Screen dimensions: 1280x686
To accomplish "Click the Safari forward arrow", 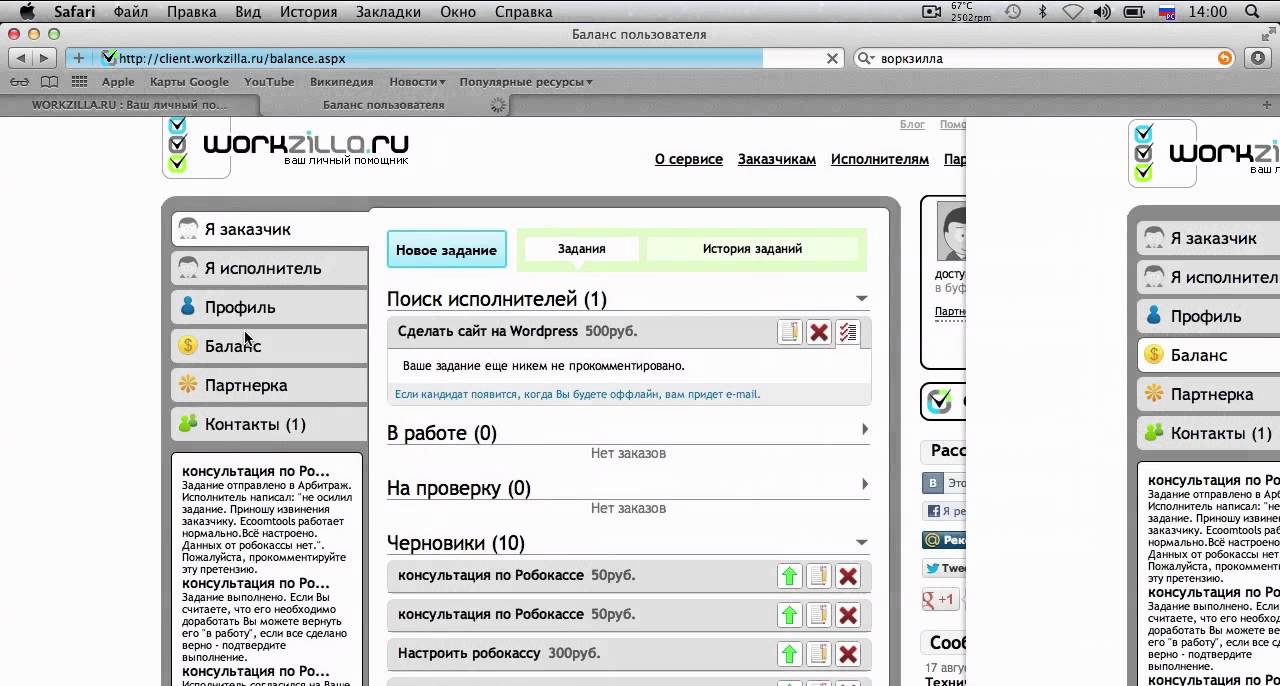I will click(x=45, y=58).
